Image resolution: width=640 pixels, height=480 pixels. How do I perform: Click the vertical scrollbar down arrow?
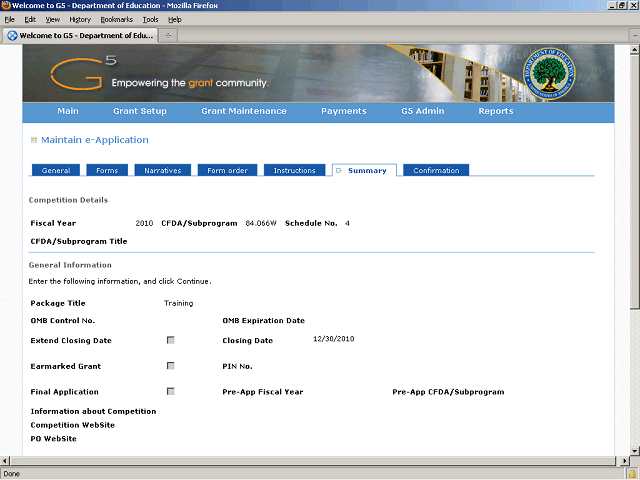(634, 451)
